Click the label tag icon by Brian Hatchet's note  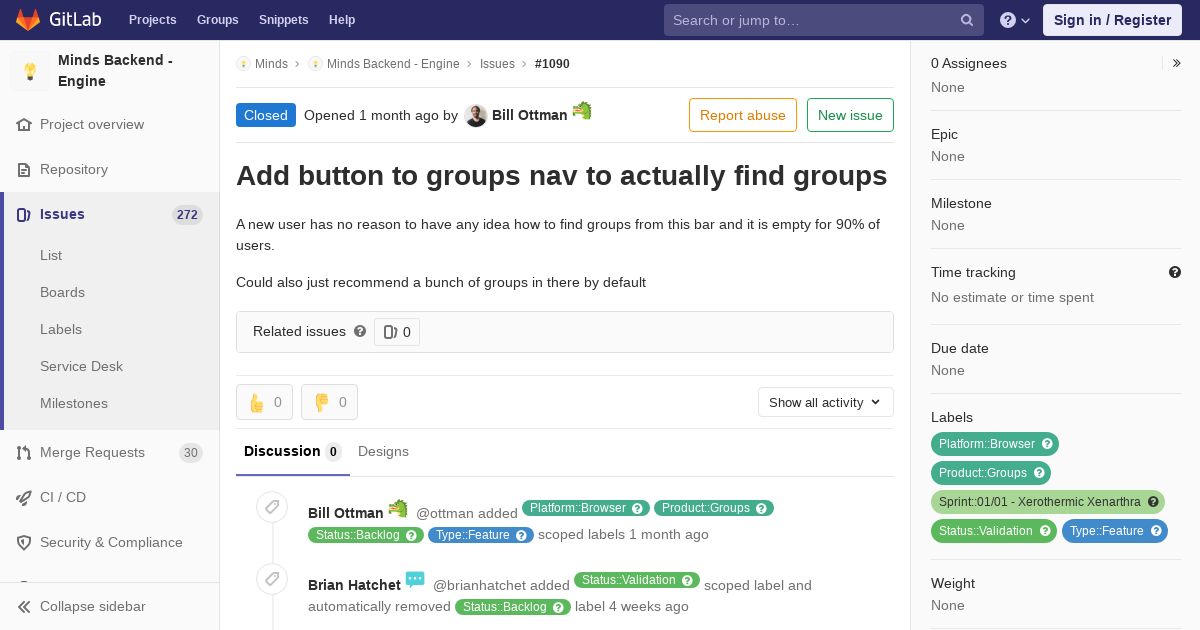(272, 579)
